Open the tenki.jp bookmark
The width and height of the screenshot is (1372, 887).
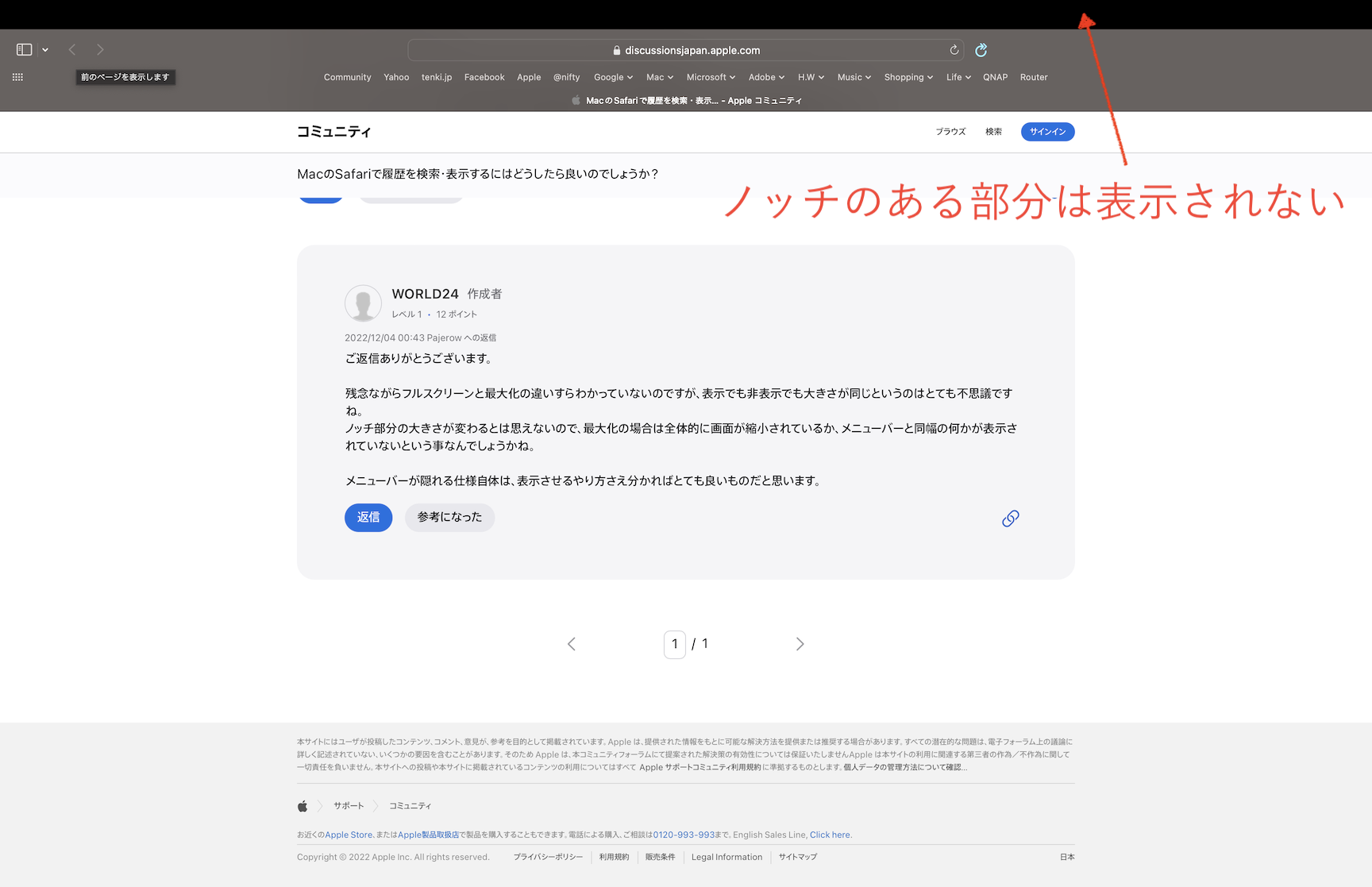[x=437, y=77]
